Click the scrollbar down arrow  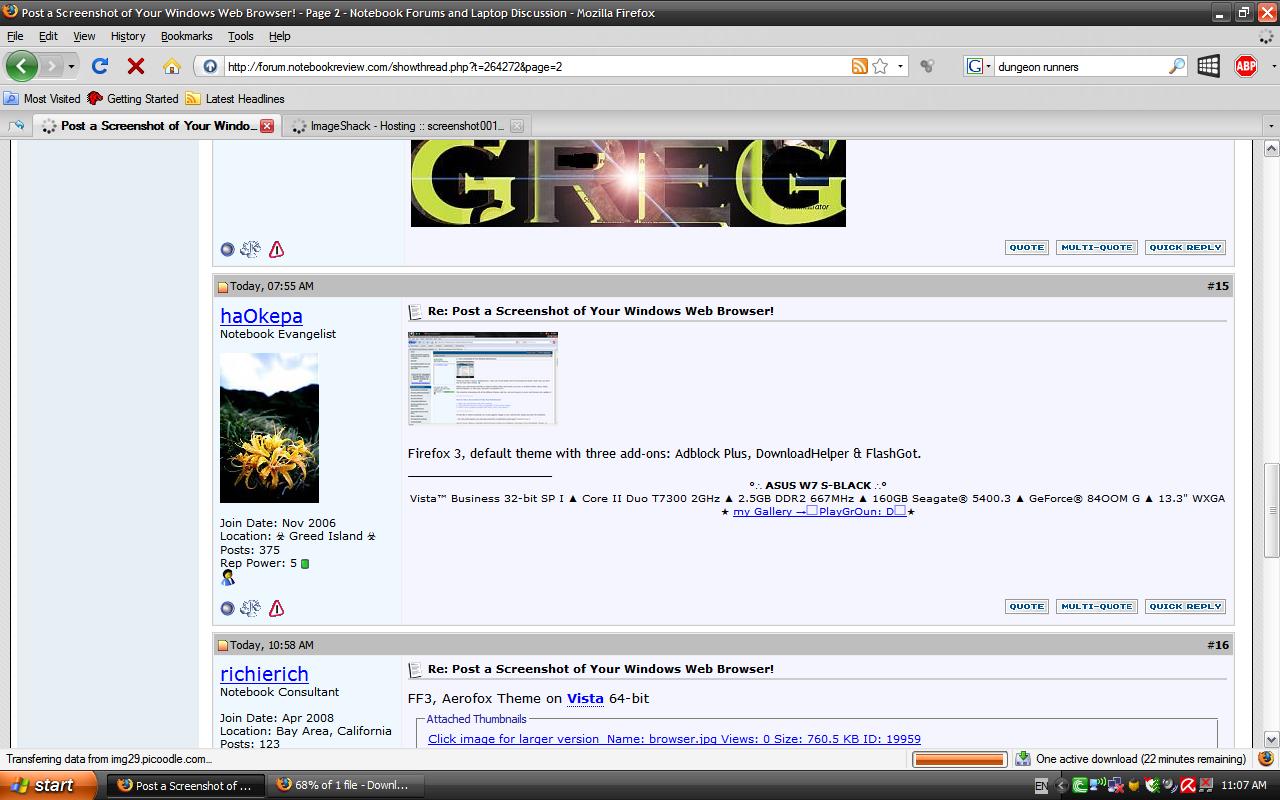1272,741
